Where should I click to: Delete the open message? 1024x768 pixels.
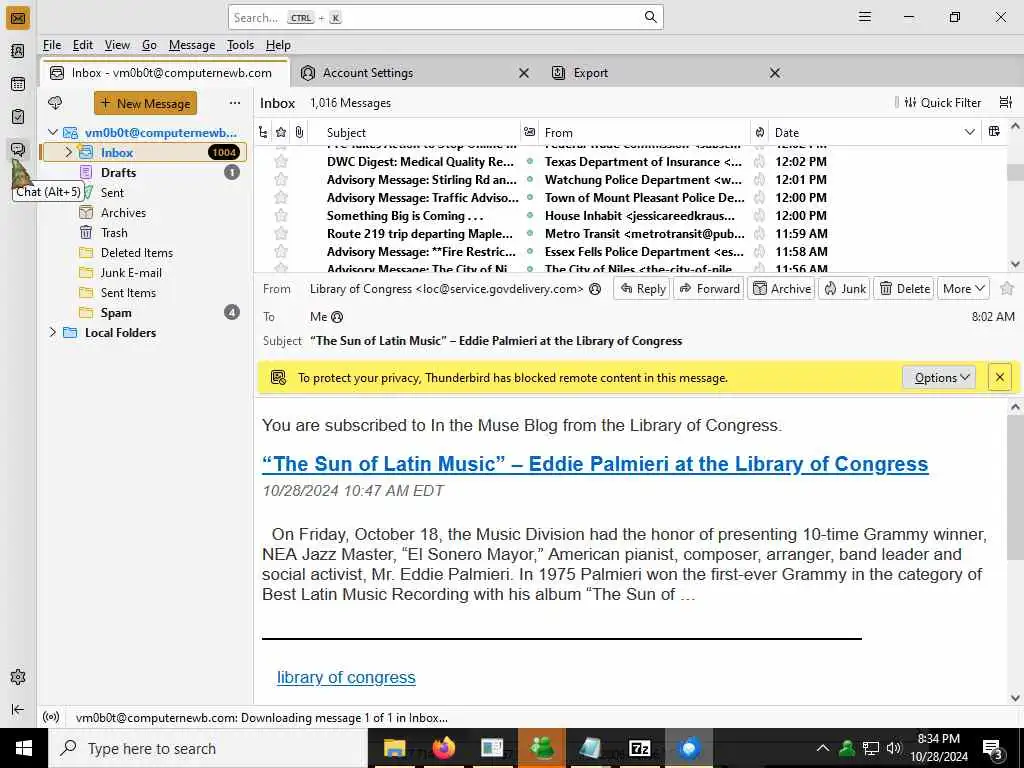tap(904, 289)
